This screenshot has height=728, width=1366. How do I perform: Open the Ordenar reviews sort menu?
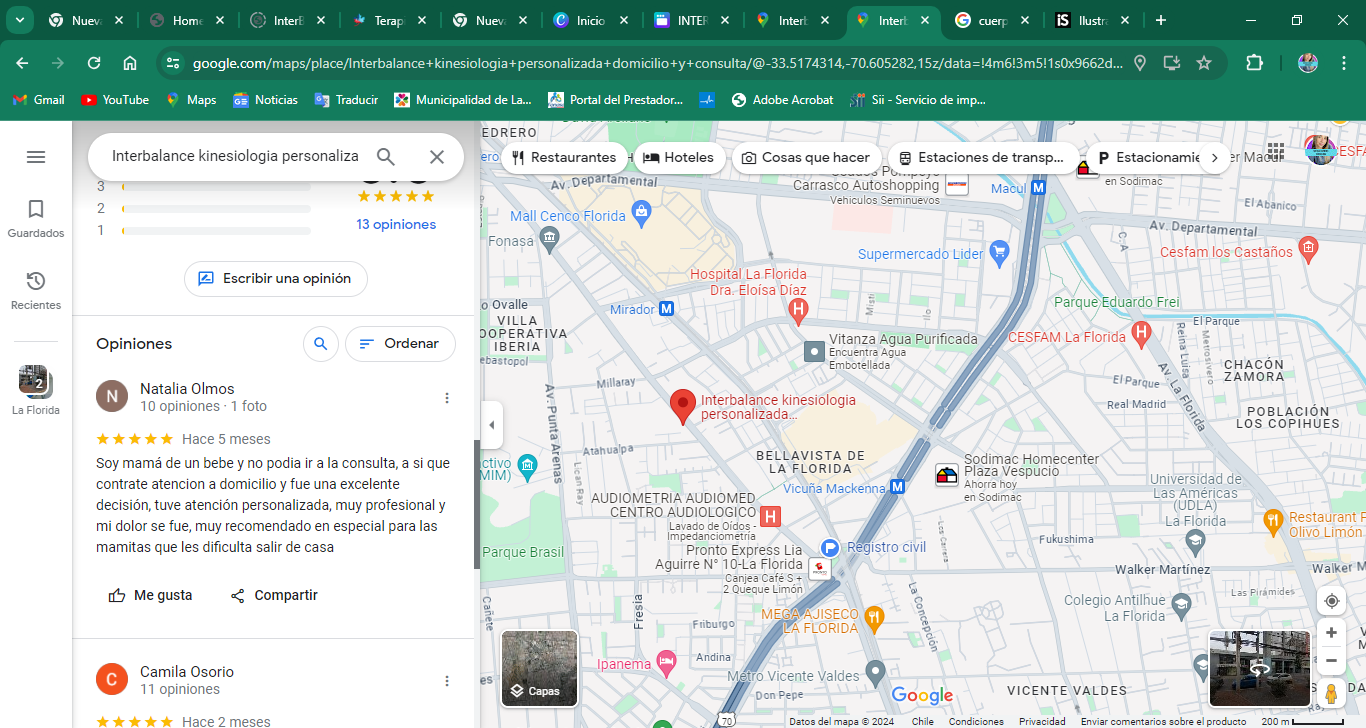(400, 344)
